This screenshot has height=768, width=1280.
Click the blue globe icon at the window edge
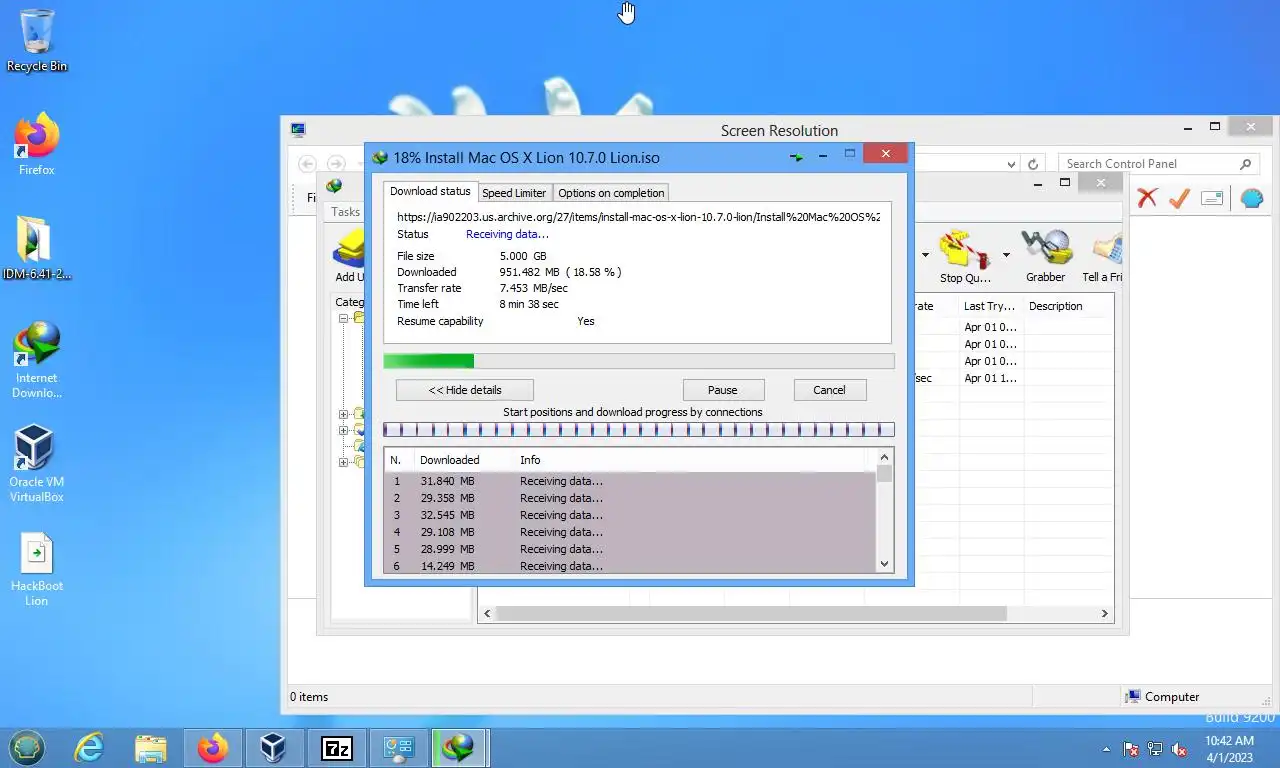pyautogui.click(x=1252, y=198)
